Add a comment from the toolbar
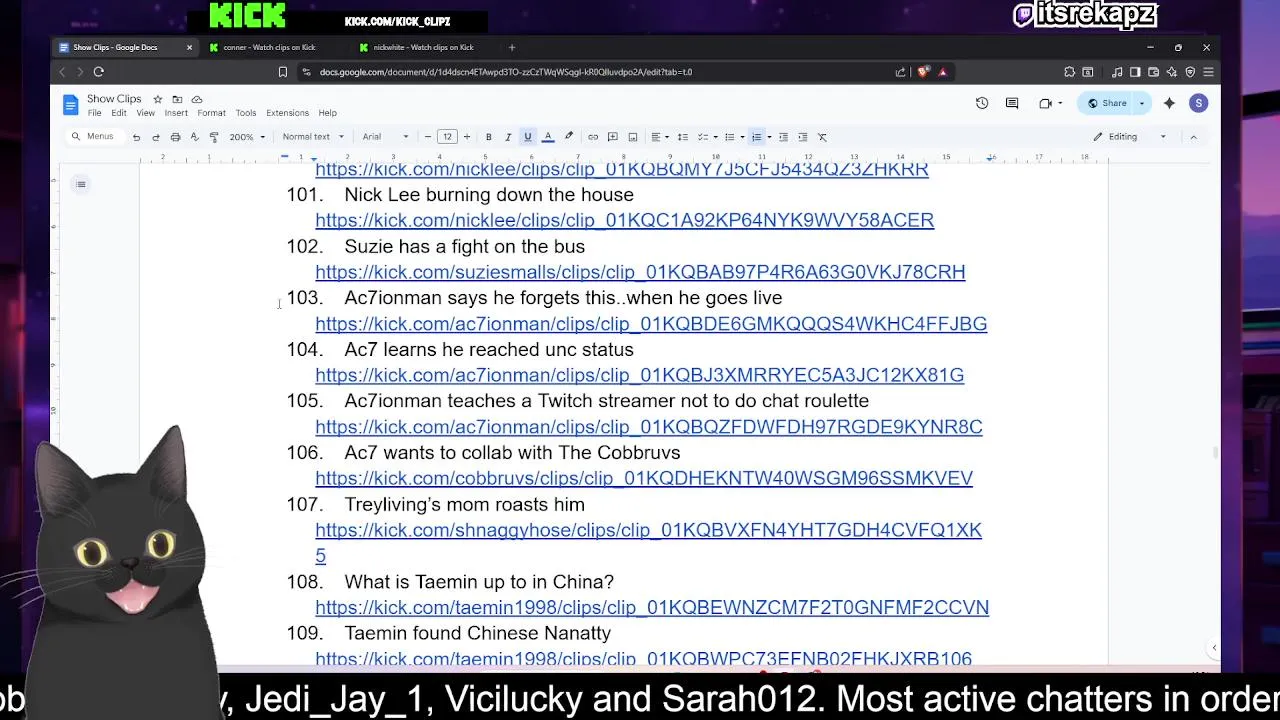Image resolution: width=1280 pixels, height=720 pixels. [613, 137]
